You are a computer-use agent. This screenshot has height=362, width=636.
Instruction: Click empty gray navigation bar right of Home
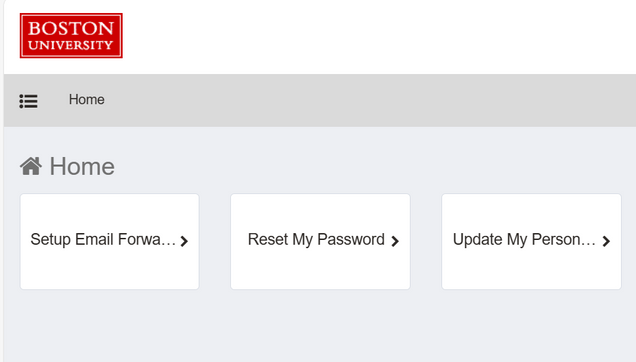(x=365, y=100)
